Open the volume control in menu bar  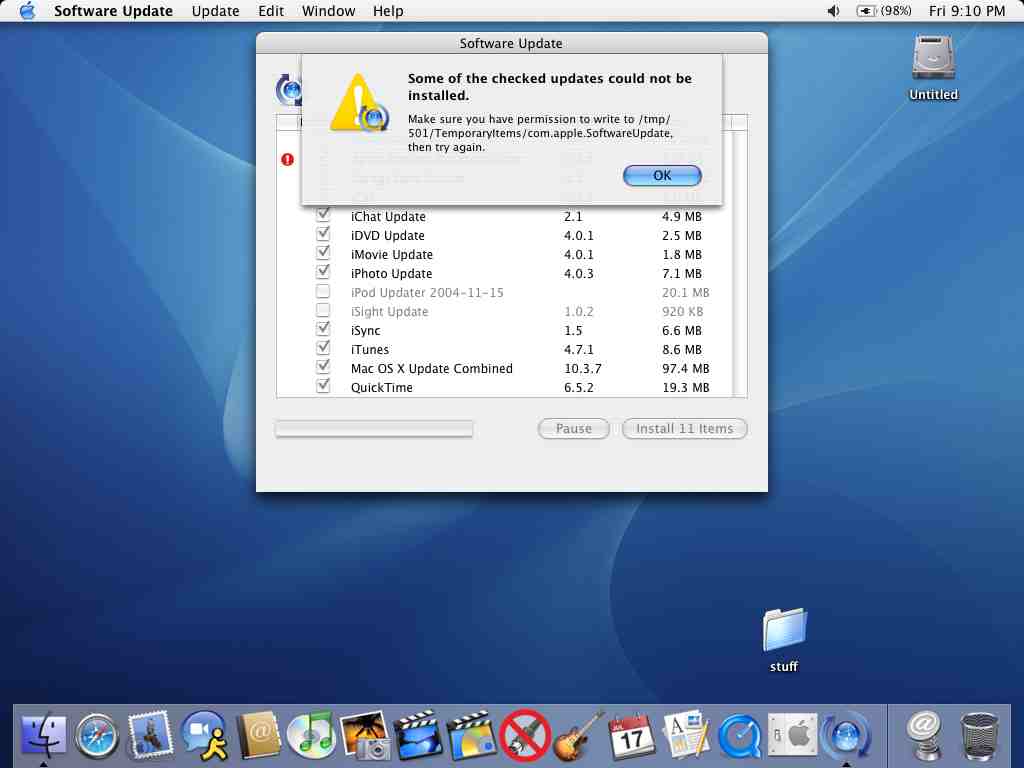tap(833, 11)
